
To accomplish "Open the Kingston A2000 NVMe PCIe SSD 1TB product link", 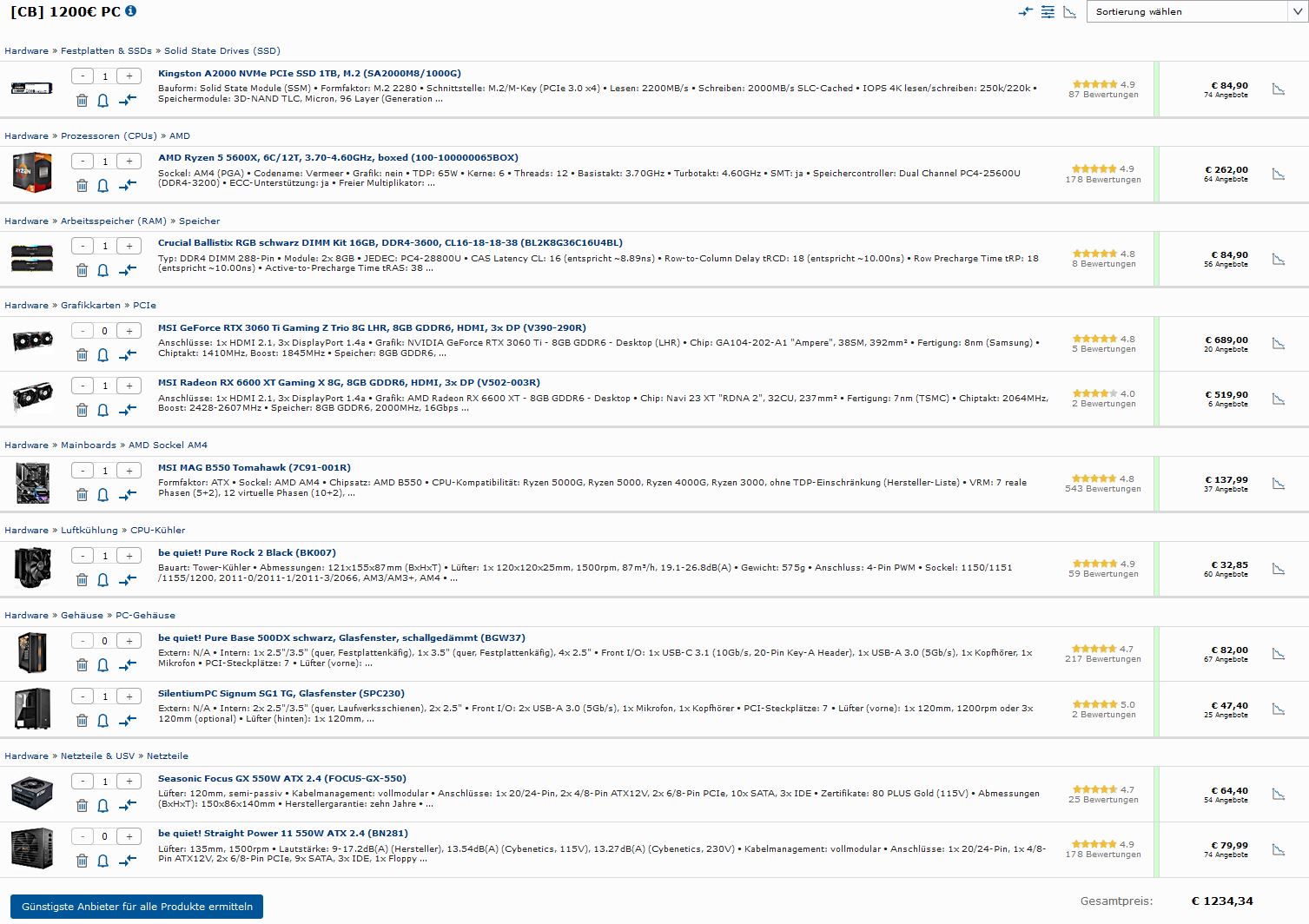I will click(x=309, y=74).
